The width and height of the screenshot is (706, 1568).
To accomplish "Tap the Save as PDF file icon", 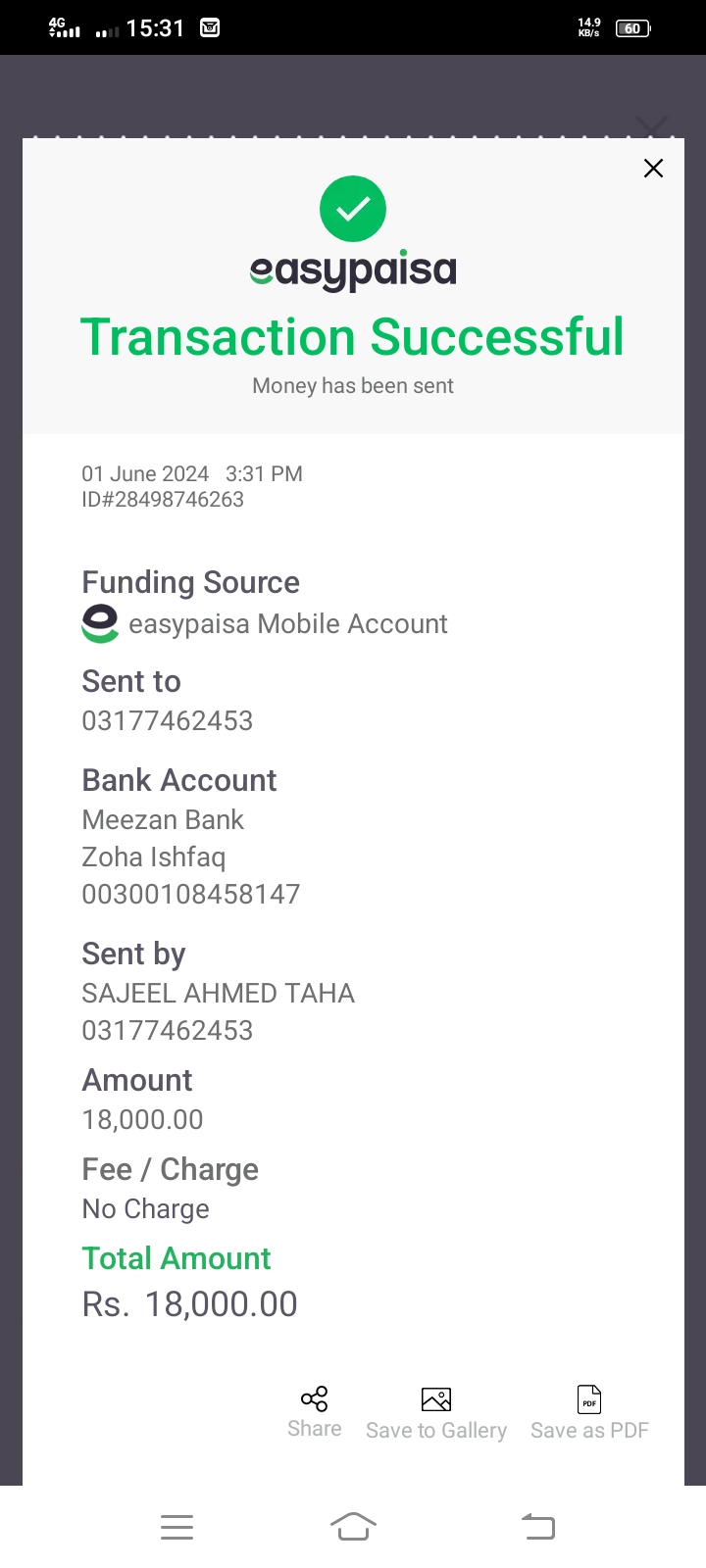I will pyautogui.click(x=589, y=1399).
